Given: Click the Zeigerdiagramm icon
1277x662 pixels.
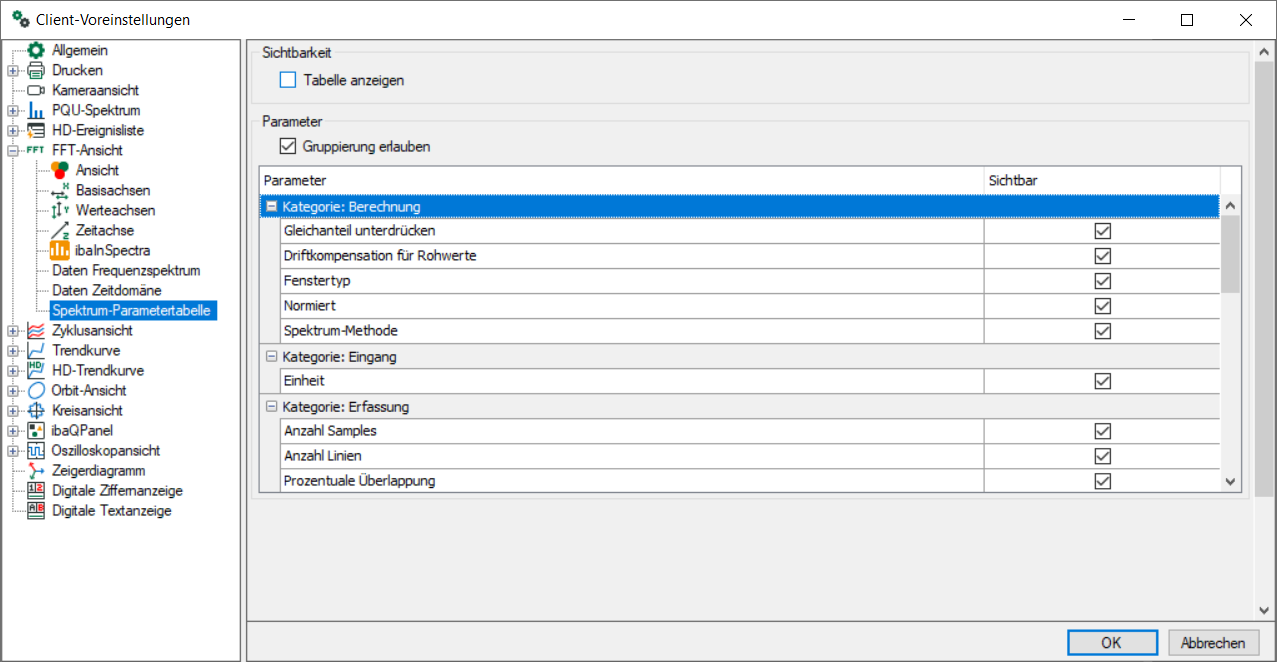Looking at the screenshot, I should pos(36,470).
